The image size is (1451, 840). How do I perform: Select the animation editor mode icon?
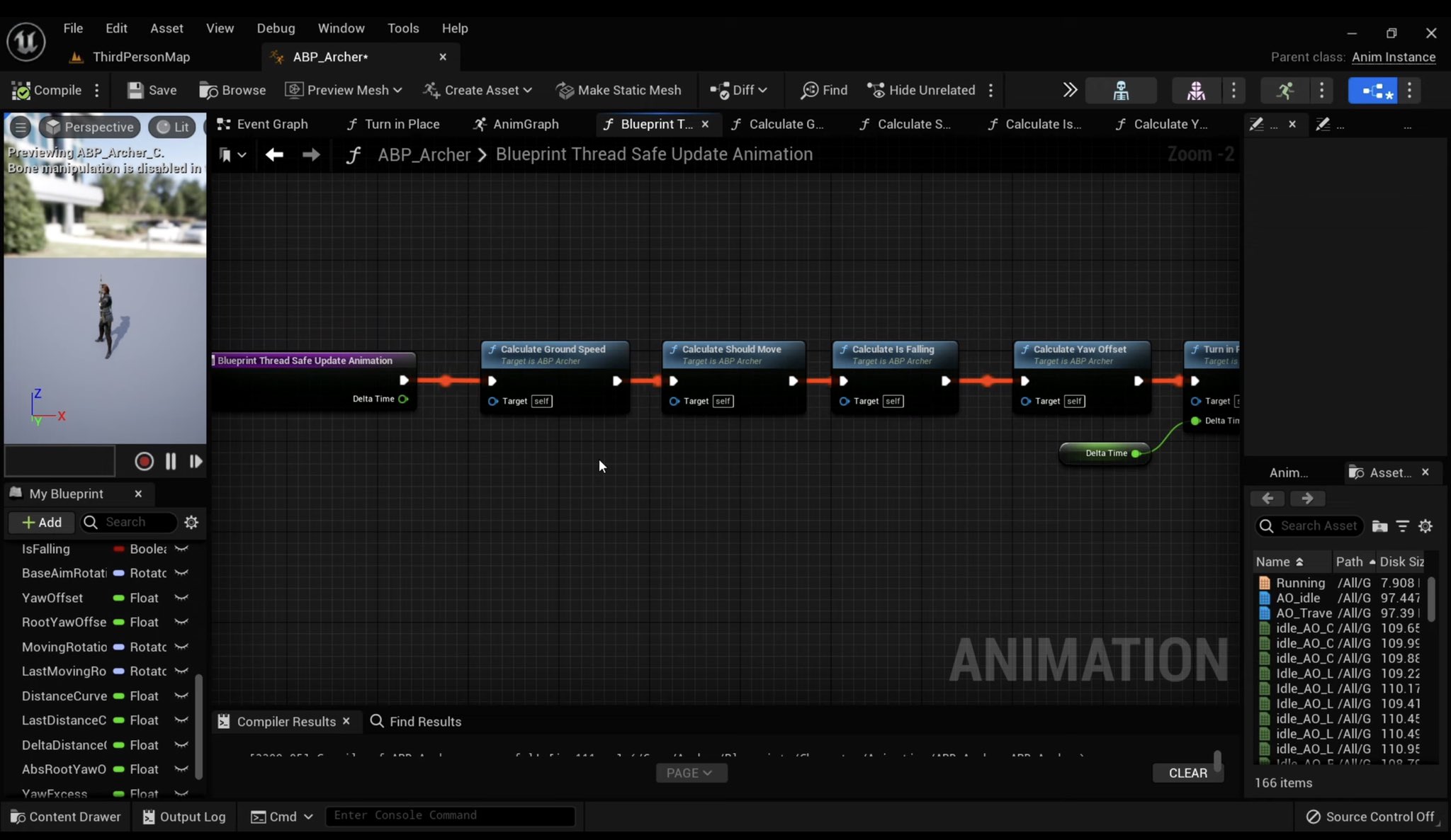click(1285, 90)
